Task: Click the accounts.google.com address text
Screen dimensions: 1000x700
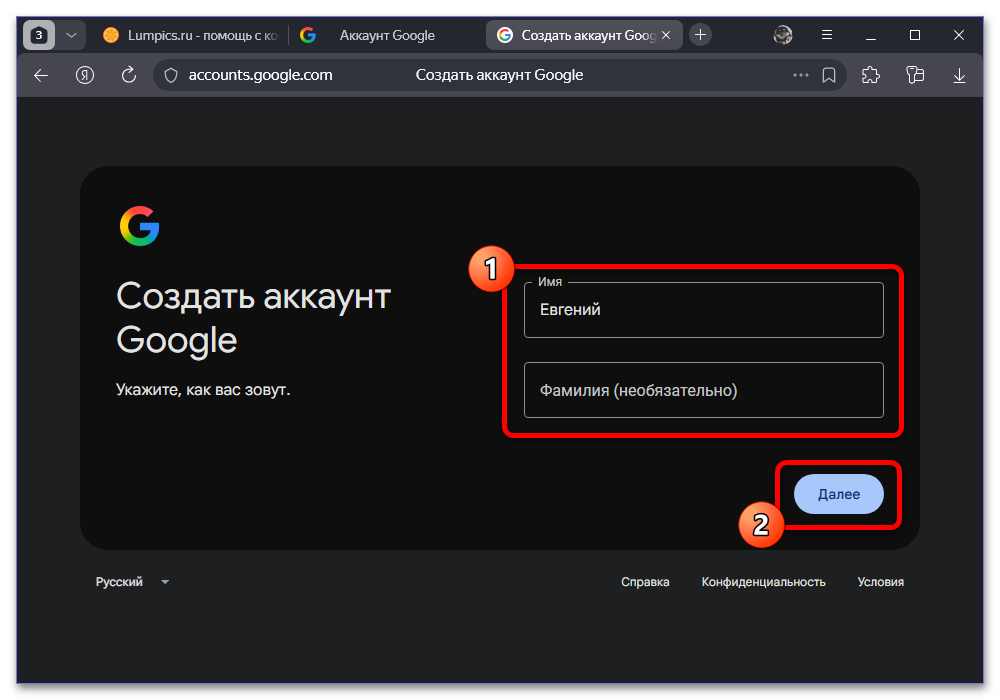Action: [x=260, y=75]
